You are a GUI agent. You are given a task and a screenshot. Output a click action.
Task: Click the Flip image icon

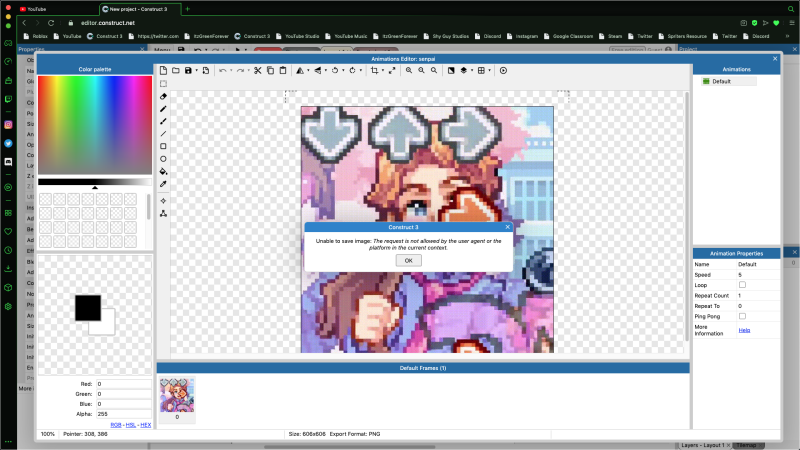click(317, 70)
